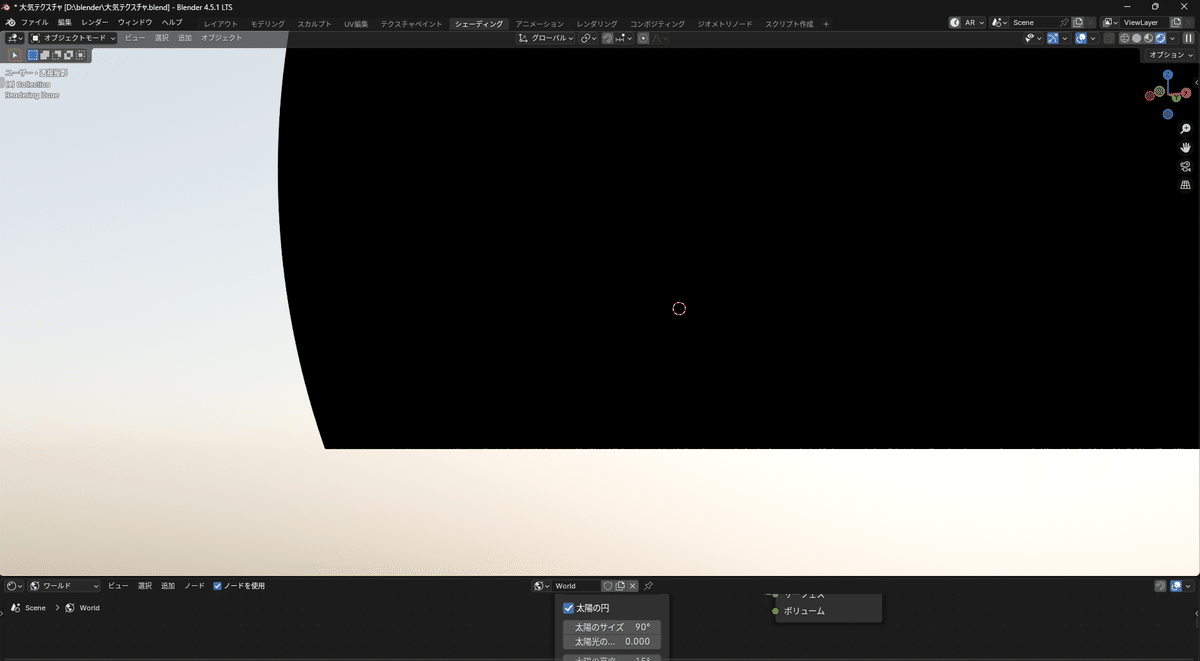Viewport: 1200px width, 661px height.
Task: Open the 'ファイル' menu
Action: coord(35,22)
